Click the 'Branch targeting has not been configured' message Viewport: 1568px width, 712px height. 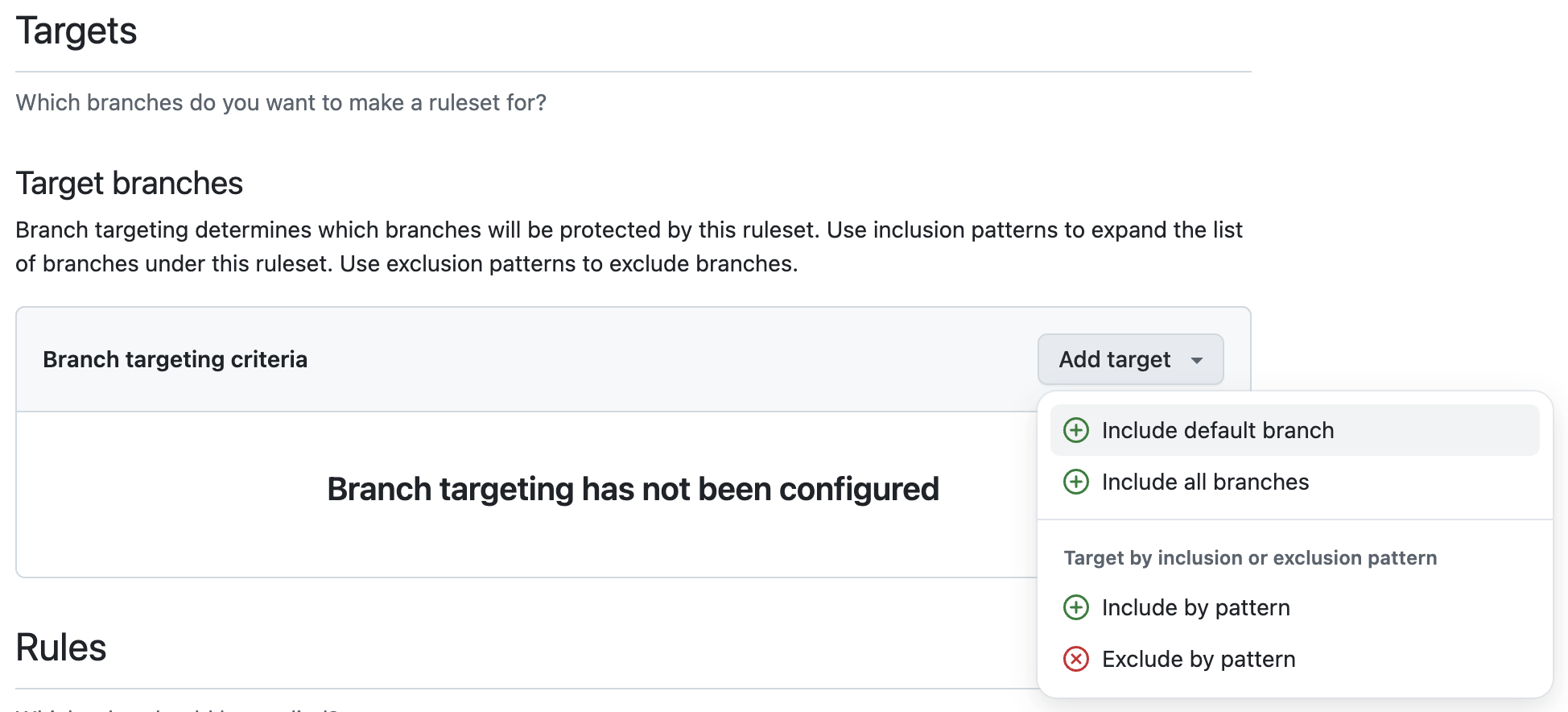[633, 489]
